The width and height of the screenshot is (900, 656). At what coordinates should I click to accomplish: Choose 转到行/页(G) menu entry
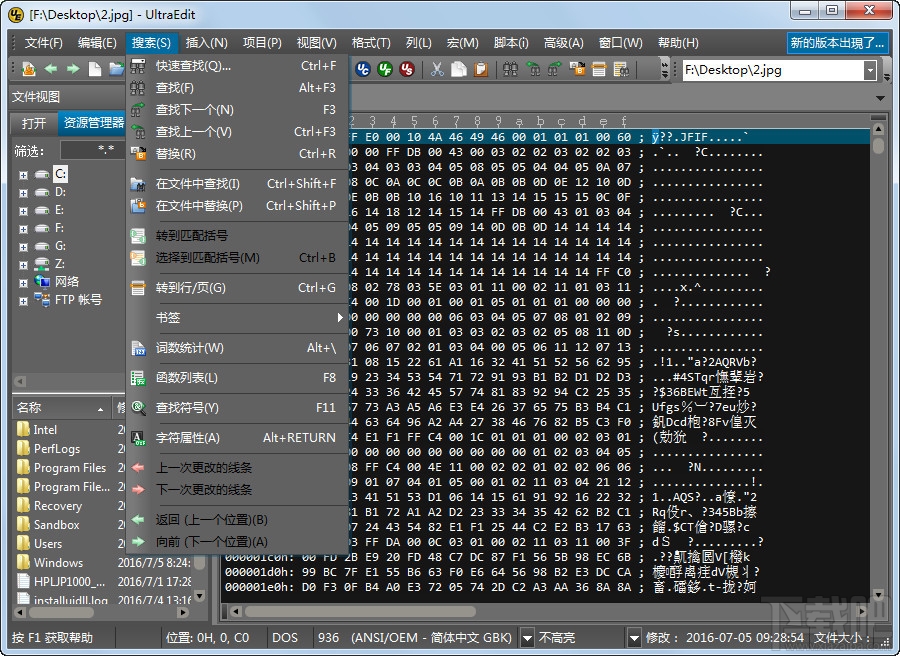[238, 288]
